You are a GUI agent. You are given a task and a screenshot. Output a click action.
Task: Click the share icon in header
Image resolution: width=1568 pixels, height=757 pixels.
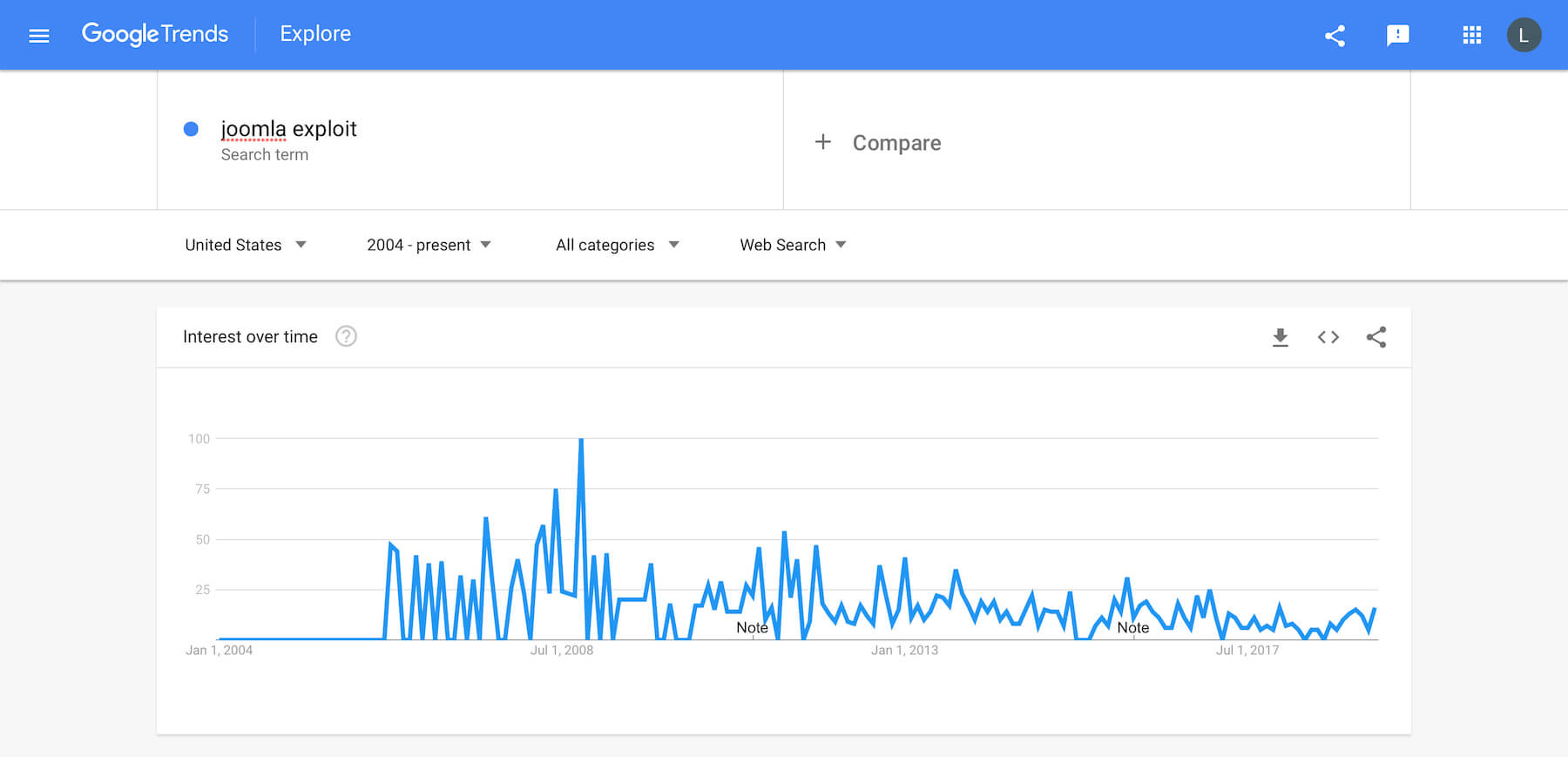click(1335, 35)
